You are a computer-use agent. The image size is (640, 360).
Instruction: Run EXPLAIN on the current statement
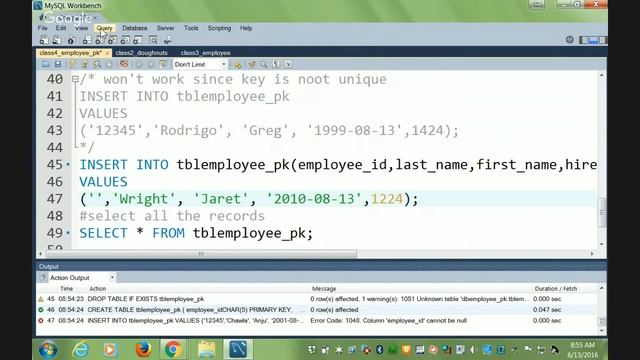tap(97, 64)
